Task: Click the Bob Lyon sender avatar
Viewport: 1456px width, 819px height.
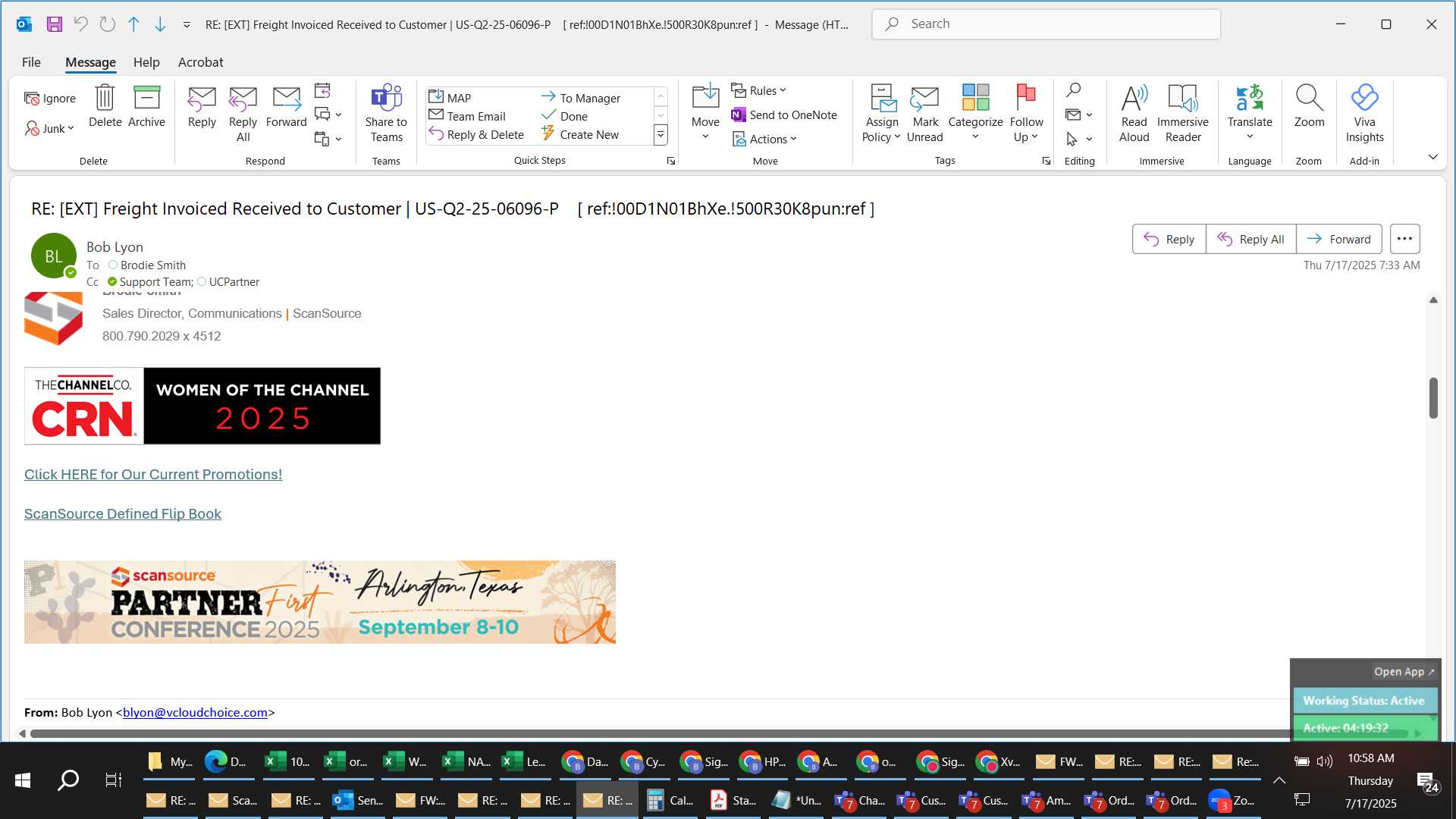Action: pyautogui.click(x=53, y=256)
